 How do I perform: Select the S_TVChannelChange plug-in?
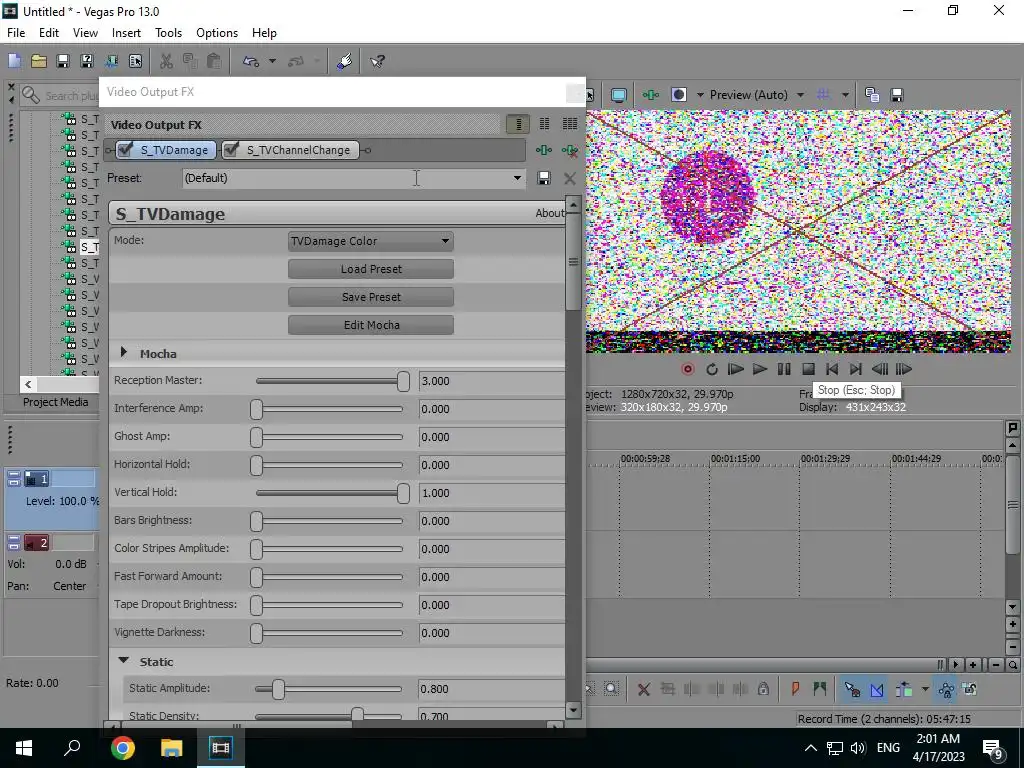298,150
